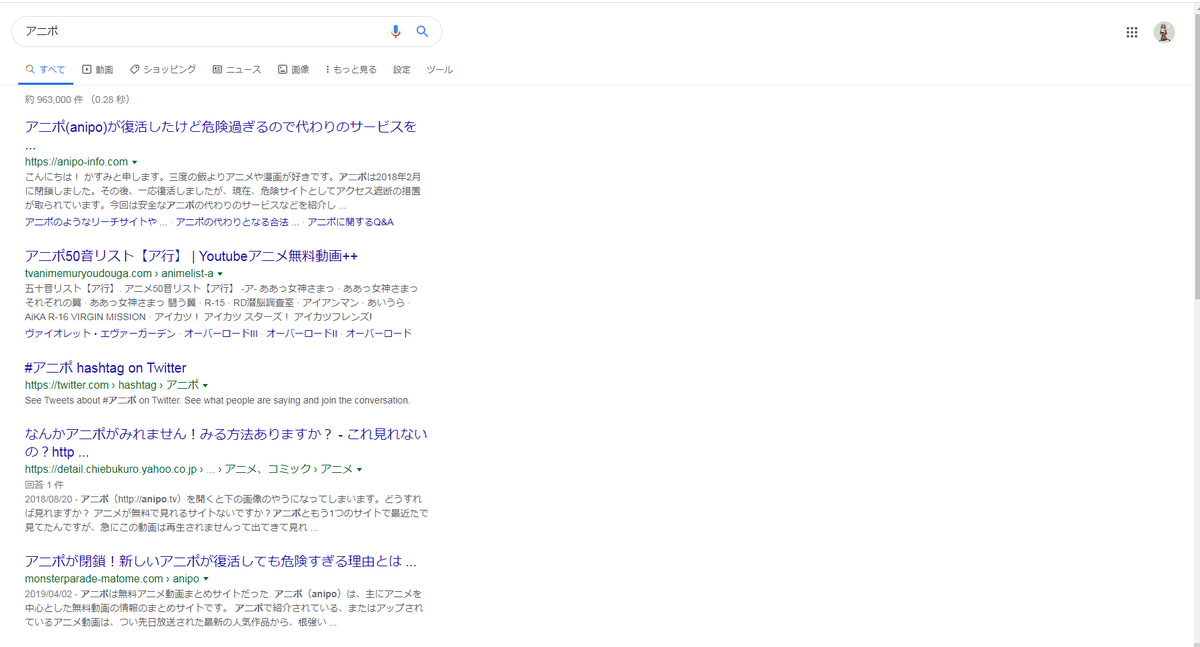
Task: Open result #アニポ hashtag on Twitter
Action: click(x=105, y=368)
